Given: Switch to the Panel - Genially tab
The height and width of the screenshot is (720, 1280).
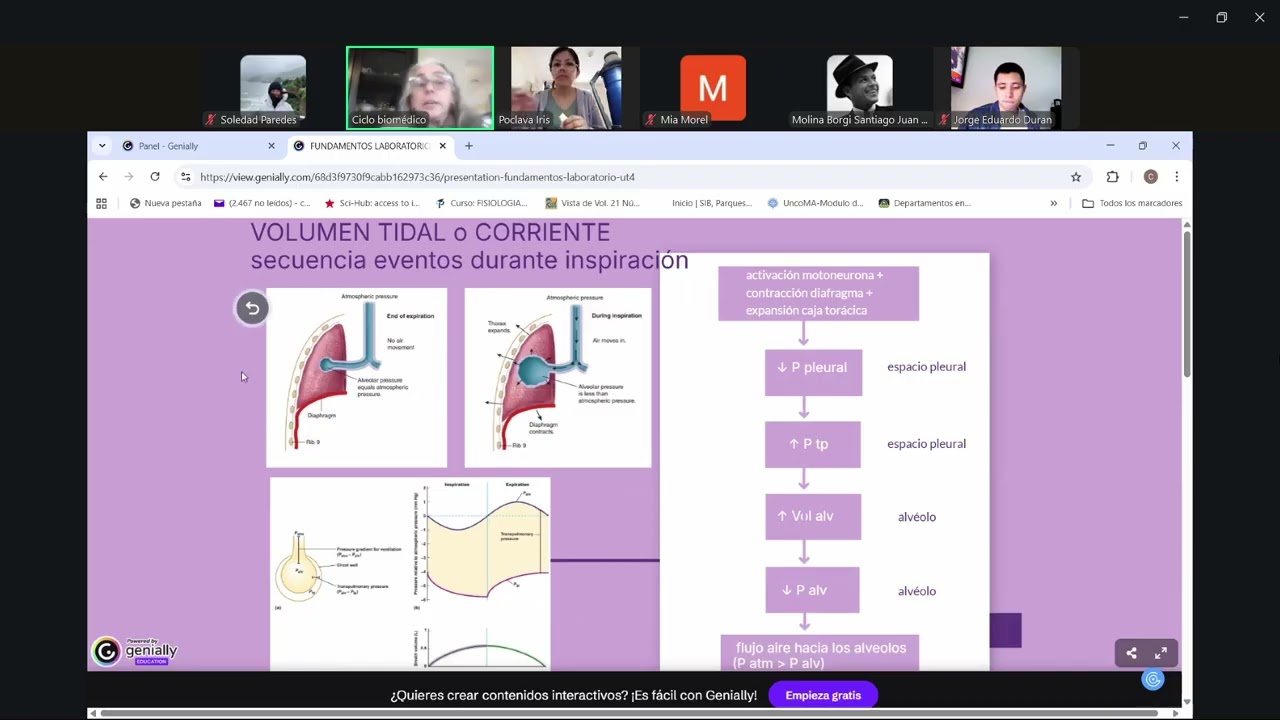Looking at the screenshot, I should click(x=198, y=146).
